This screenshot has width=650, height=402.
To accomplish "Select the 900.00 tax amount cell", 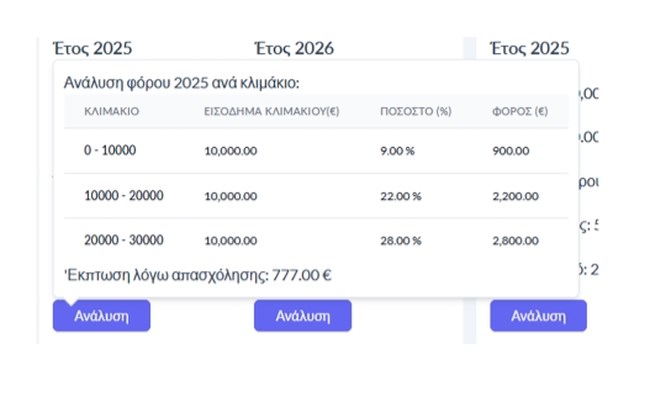I will pos(512,150).
